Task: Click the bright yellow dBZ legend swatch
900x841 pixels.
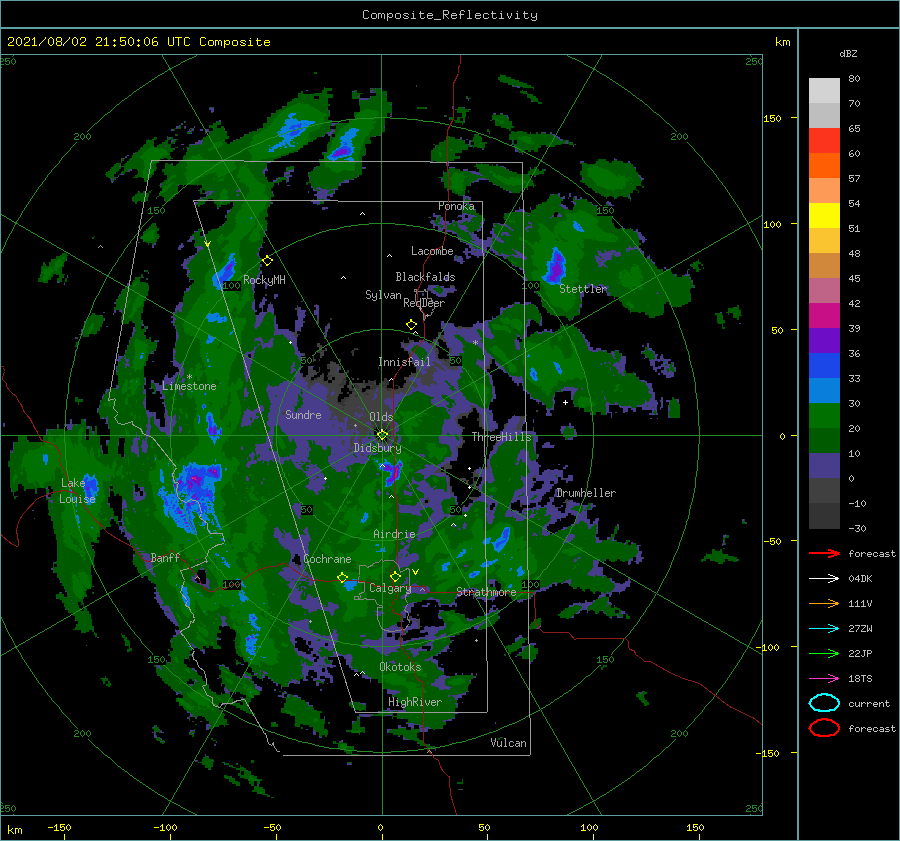Action: 824,216
